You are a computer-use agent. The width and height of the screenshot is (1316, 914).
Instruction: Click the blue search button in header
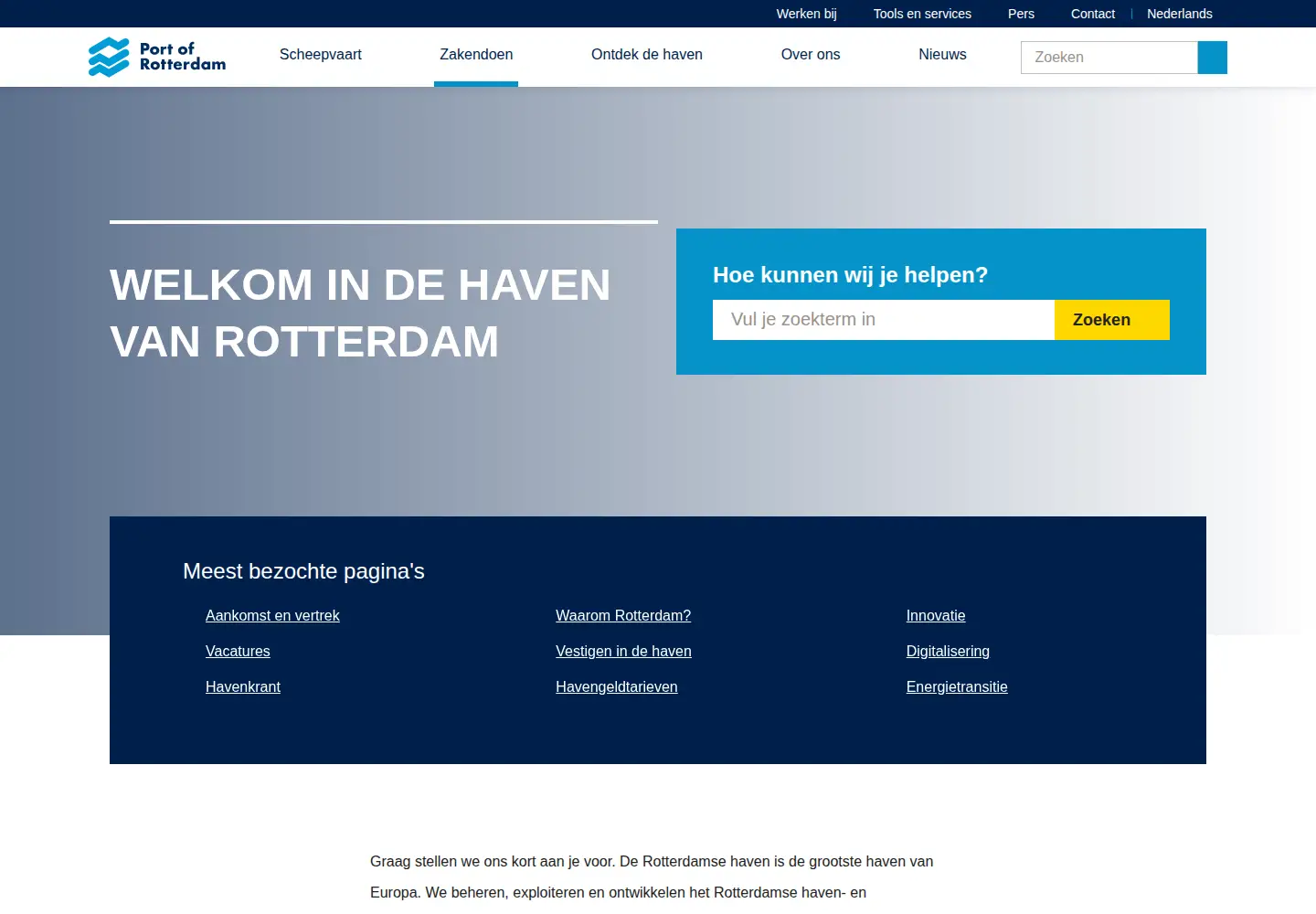click(x=1212, y=58)
